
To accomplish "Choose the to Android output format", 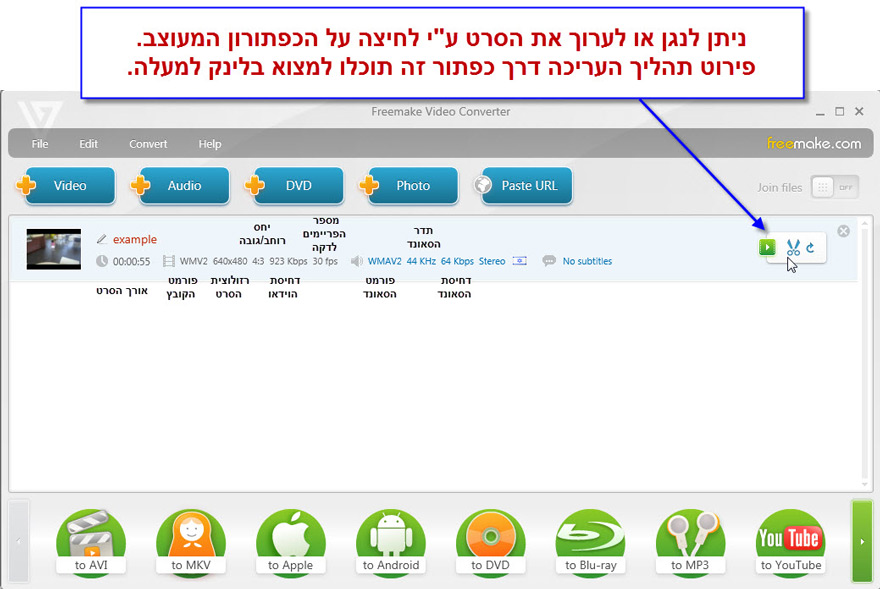I will tap(391, 542).
